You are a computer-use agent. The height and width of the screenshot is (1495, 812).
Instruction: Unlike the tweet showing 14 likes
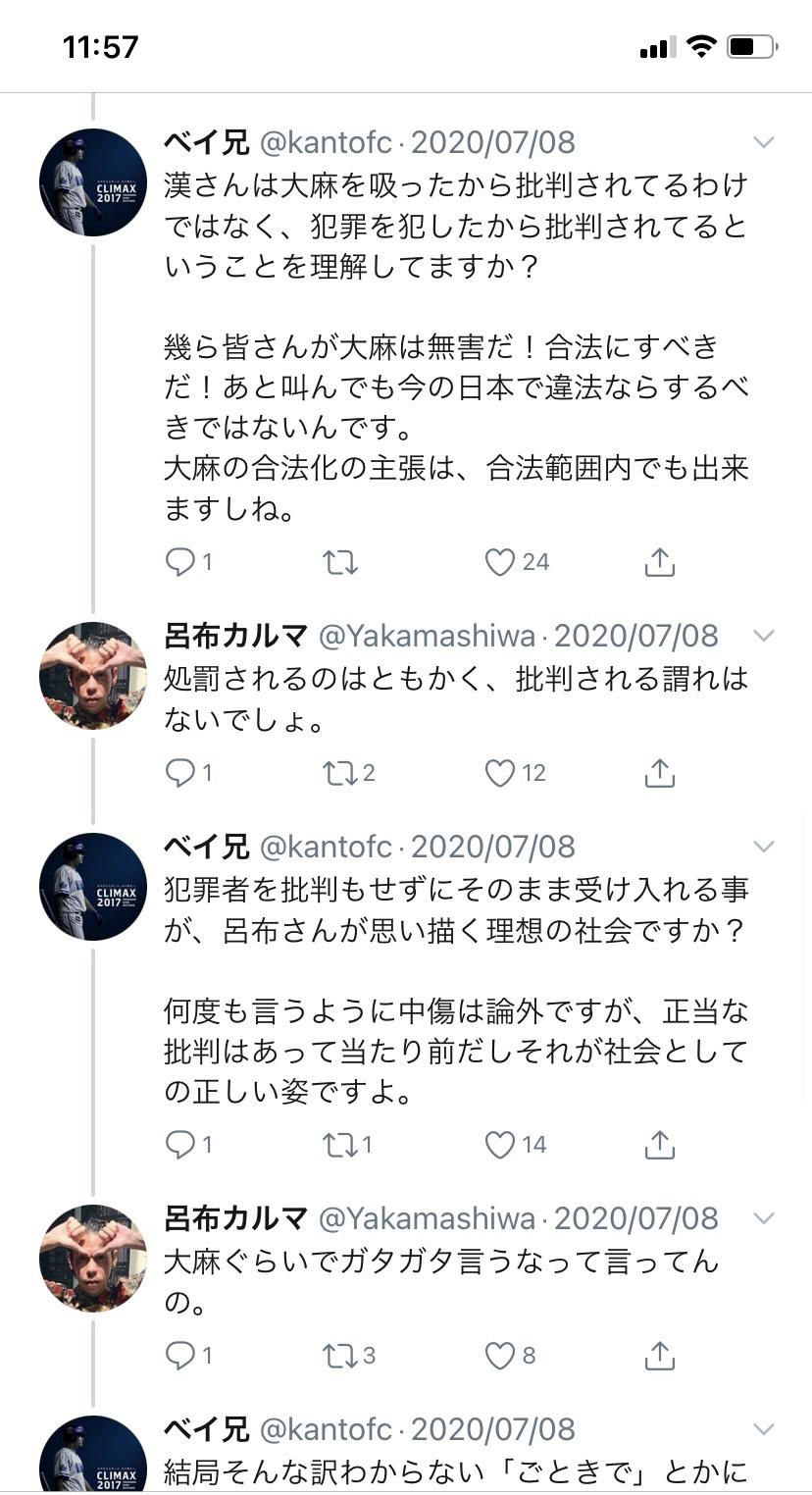pyautogui.click(x=503, y=1144)
